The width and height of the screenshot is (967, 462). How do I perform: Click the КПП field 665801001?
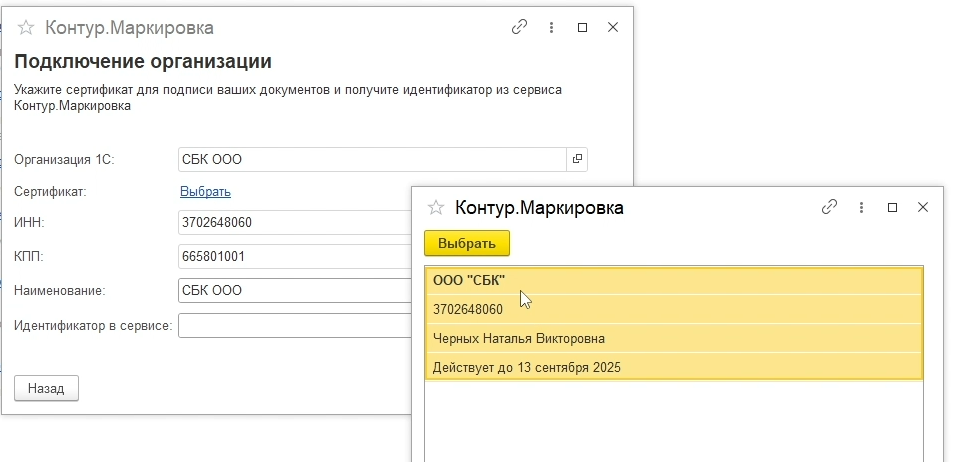click(x=295, y=257)
